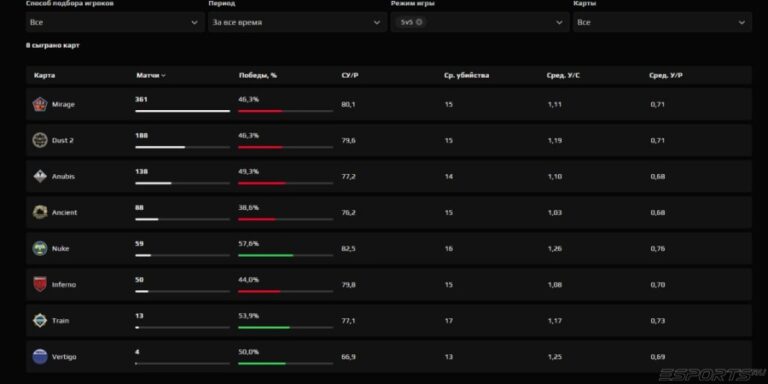Click the Ancient map icon
This screenshot has height=384, width=768.
(x=40, y=213)
